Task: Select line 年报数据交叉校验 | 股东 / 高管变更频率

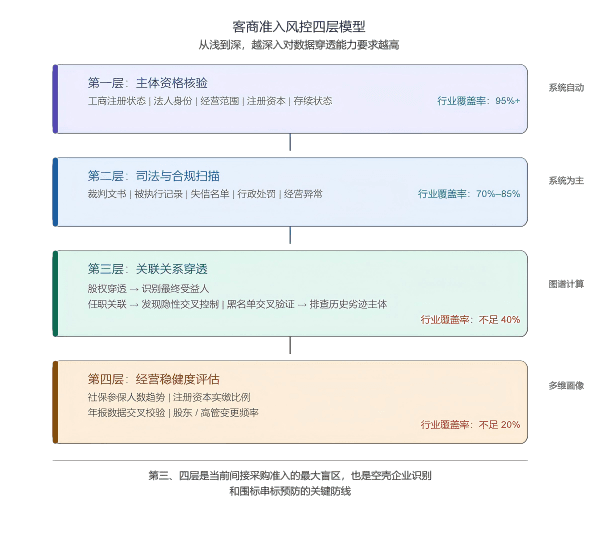Action: click(x=173, y=413)
